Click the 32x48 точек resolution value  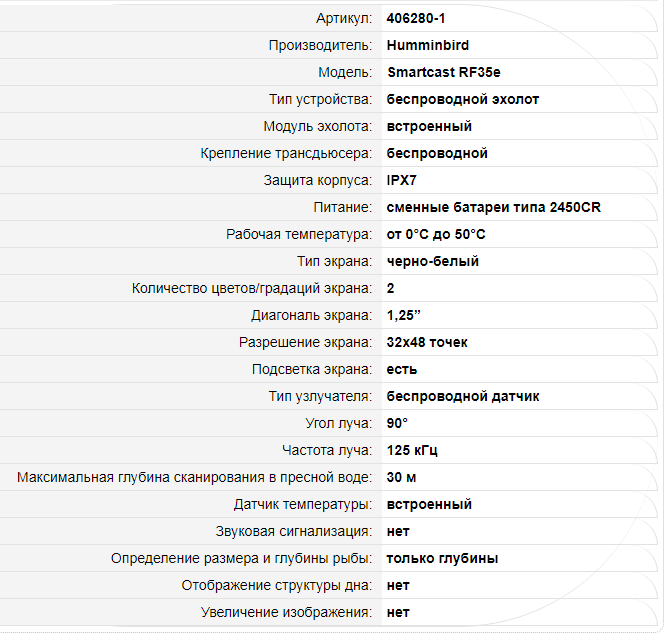click(427, 343)
